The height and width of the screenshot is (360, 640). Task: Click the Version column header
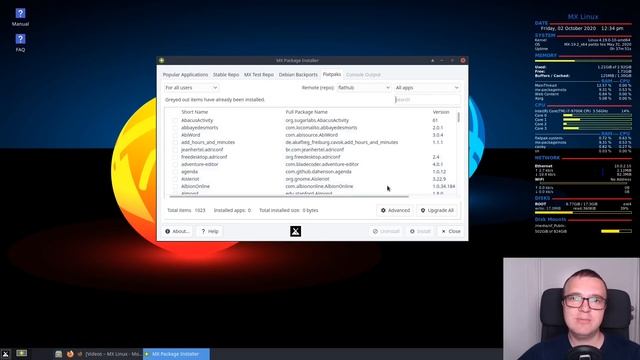(441, 112)
